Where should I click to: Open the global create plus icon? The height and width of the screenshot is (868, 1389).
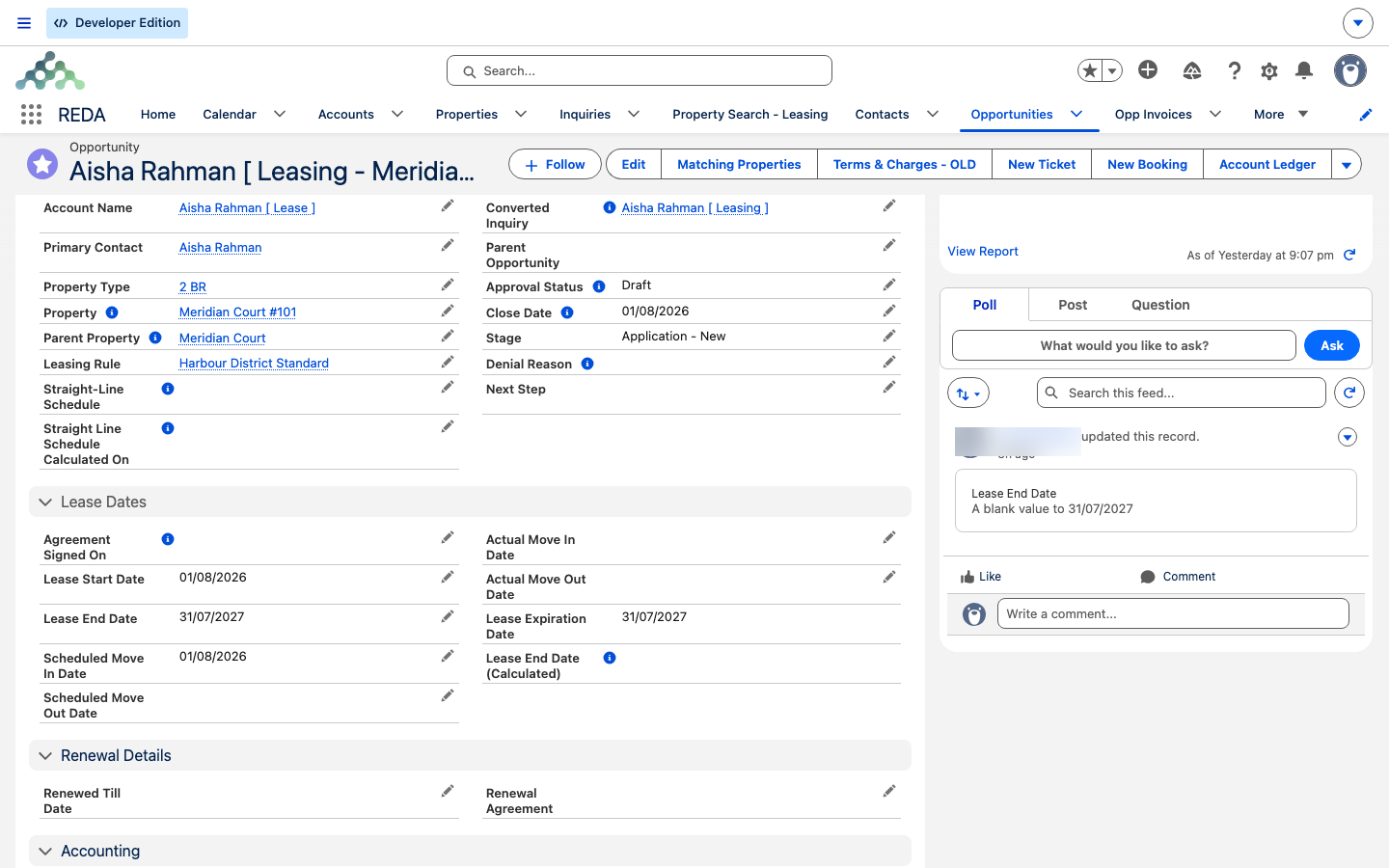coord(1148,69)
